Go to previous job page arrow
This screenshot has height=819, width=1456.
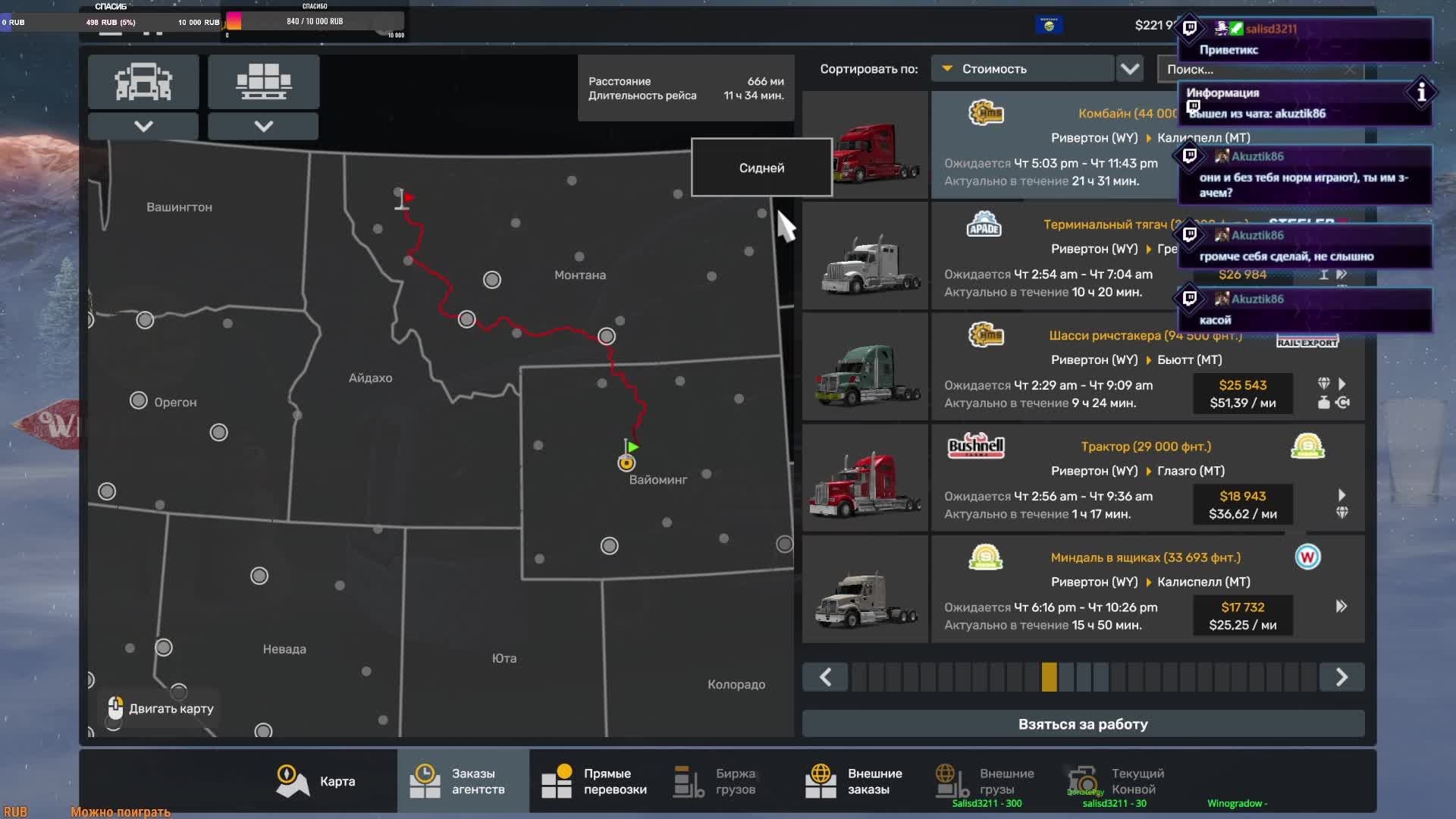tap(826, 676)
